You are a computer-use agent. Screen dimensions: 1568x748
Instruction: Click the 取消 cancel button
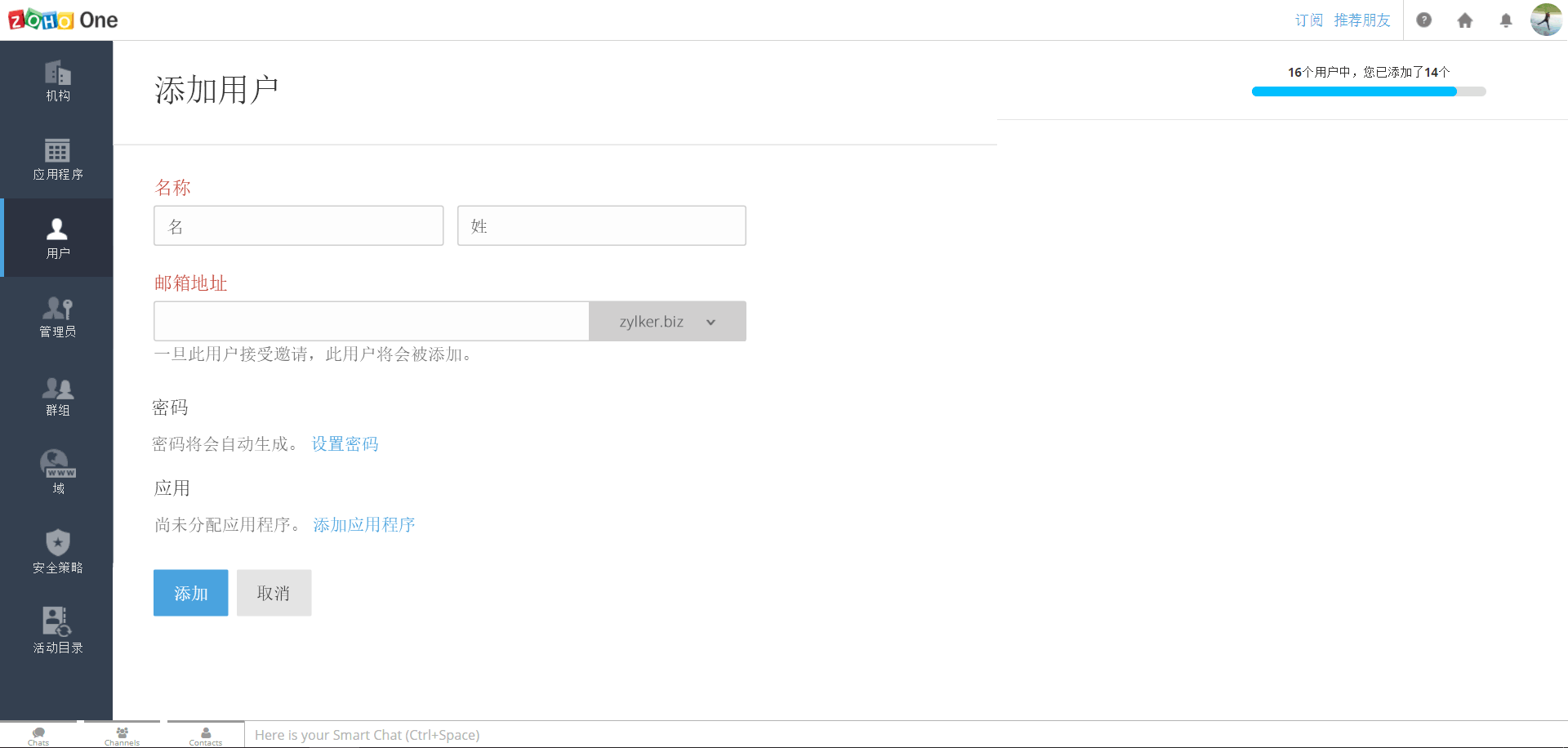[274, 593]
